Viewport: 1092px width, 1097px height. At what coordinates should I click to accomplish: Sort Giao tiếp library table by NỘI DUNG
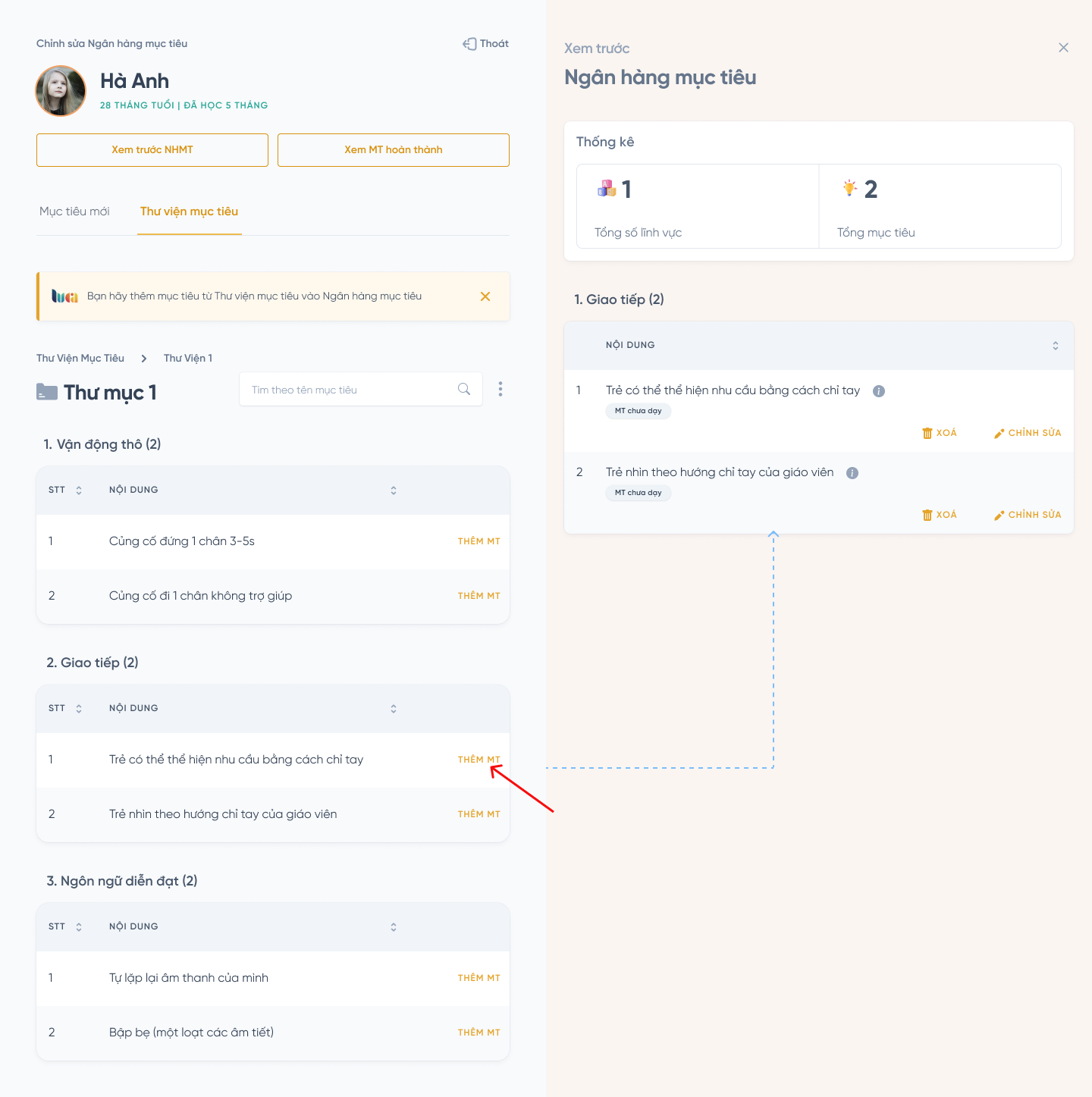(x=394, y=709)
